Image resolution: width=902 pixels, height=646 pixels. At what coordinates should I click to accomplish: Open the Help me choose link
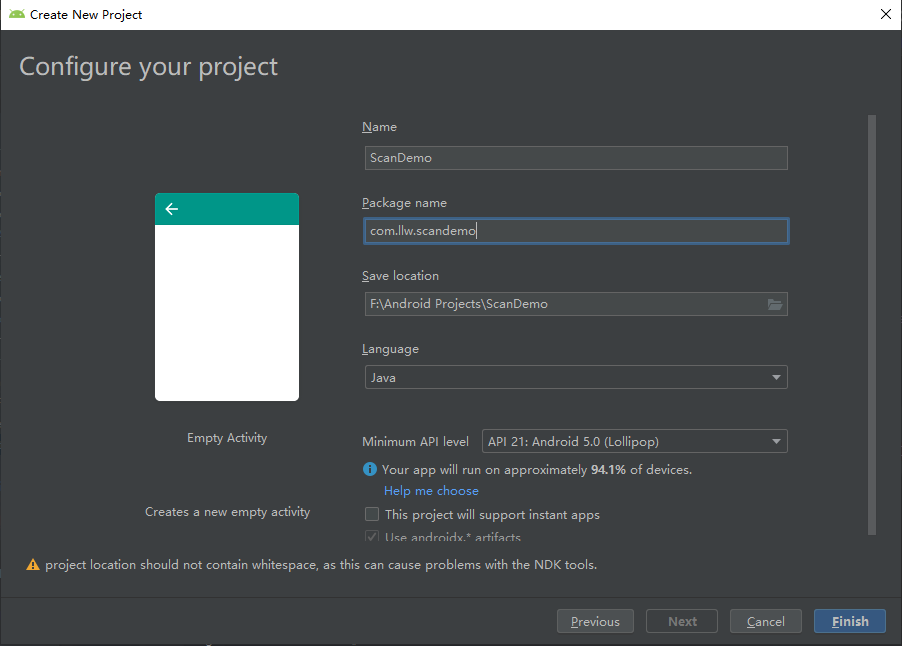pyautogui.click(x=431, y=491)
